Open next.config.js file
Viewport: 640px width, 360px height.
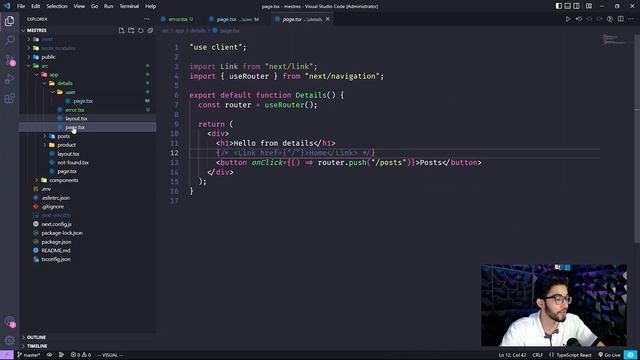pos(87,224)
